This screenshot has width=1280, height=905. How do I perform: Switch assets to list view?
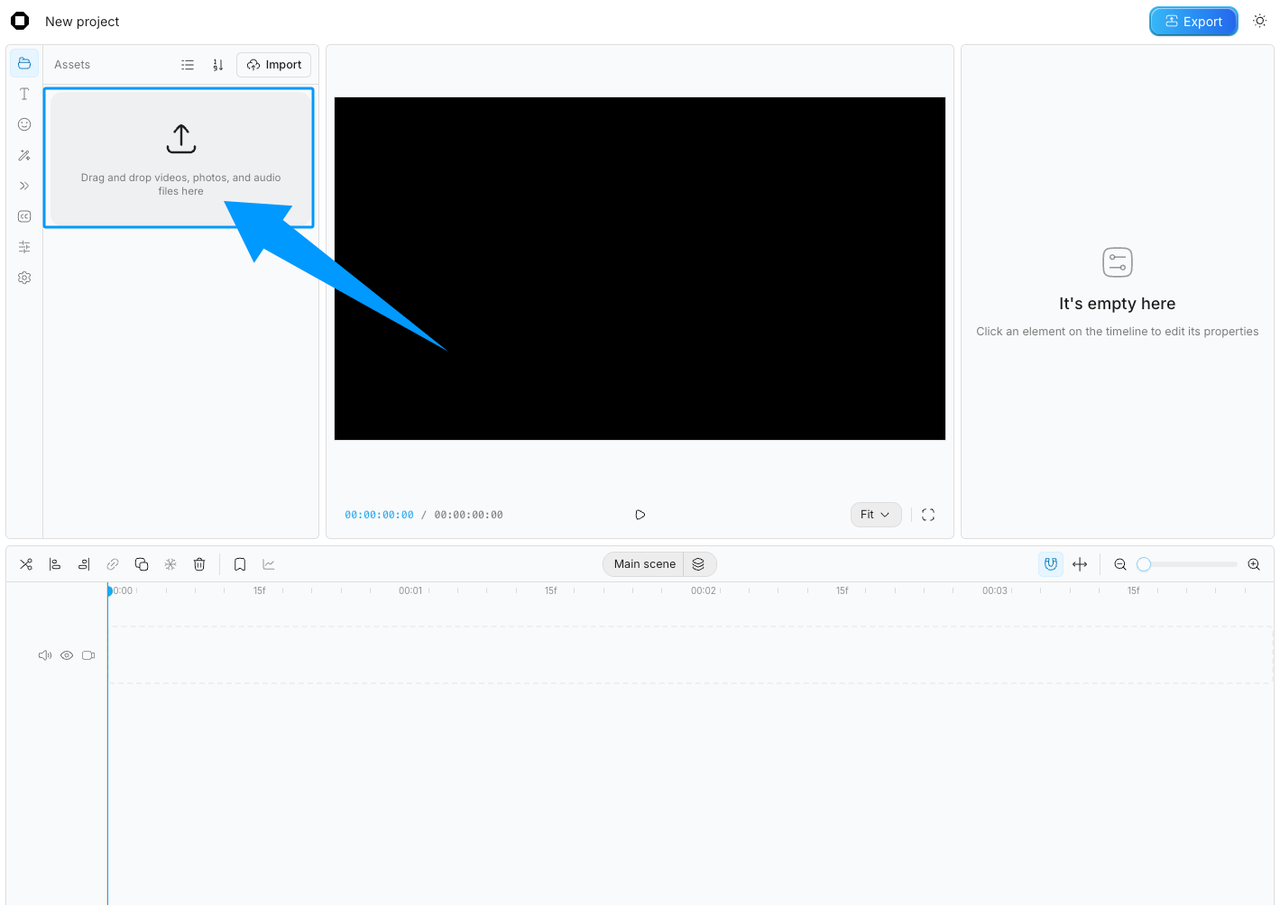(x=187, y=65)
